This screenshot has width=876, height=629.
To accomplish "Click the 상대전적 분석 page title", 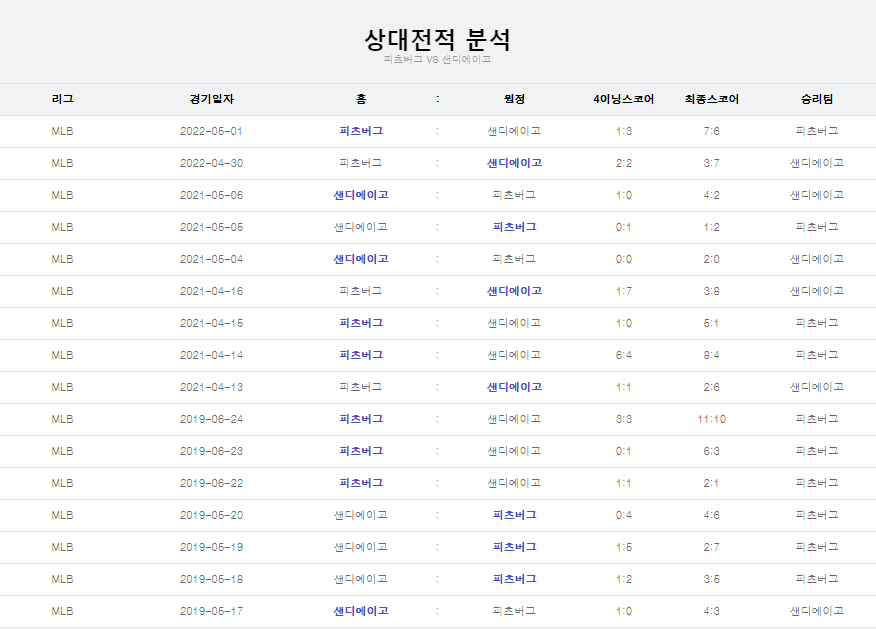I will tap(437, 39).
